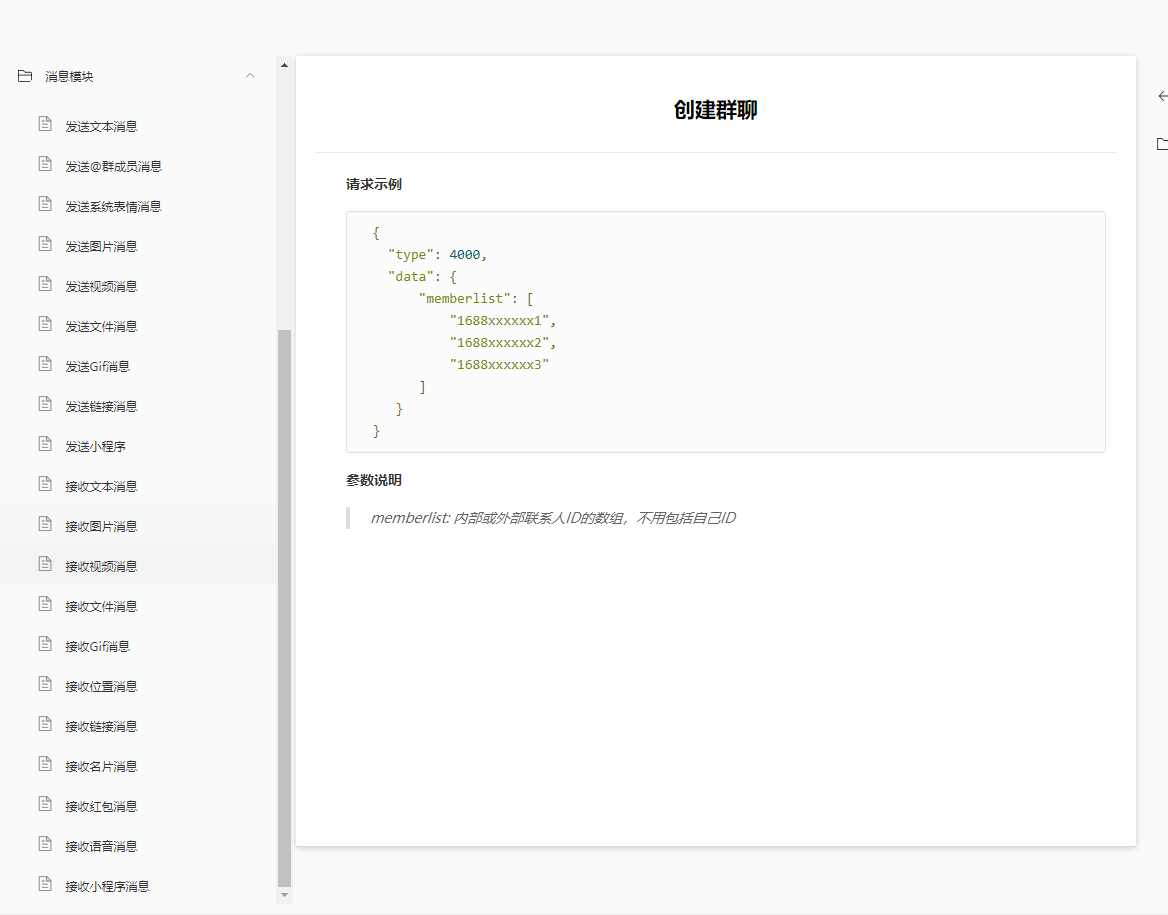This screenshot has height=915, width=1168.
Task: Click the 参数说明 heading
Action: 374,481
